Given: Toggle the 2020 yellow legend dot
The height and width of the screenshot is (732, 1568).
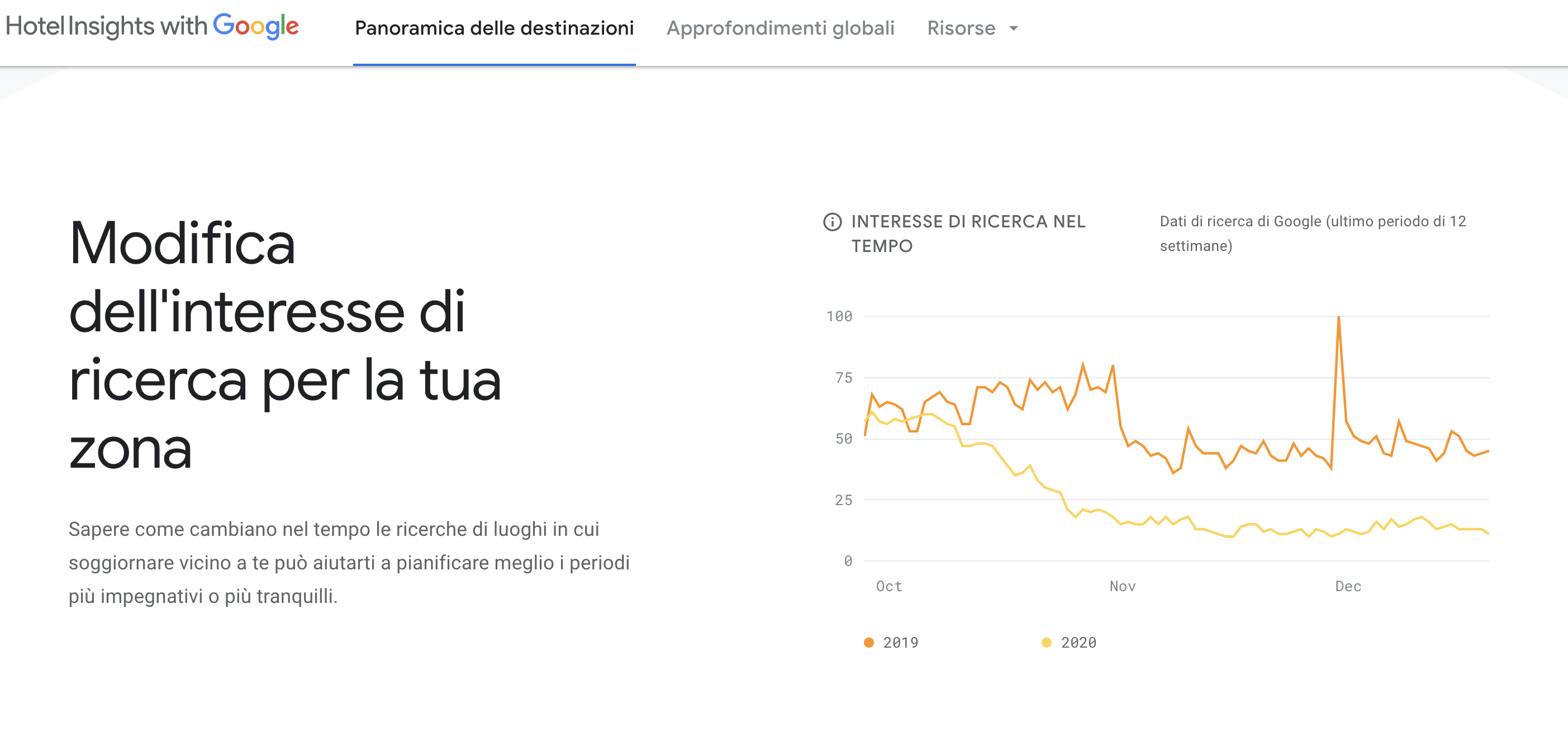Looking at the screenshot, I should (x=1046, y=643).
